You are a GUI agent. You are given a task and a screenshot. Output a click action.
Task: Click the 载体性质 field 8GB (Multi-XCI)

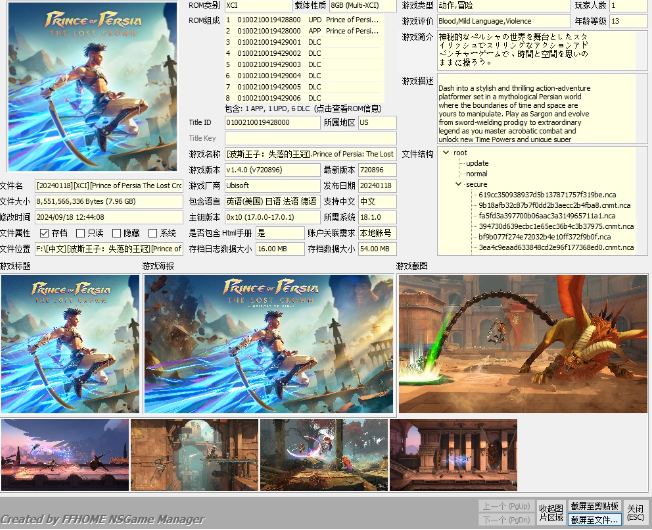click(363, 6)
